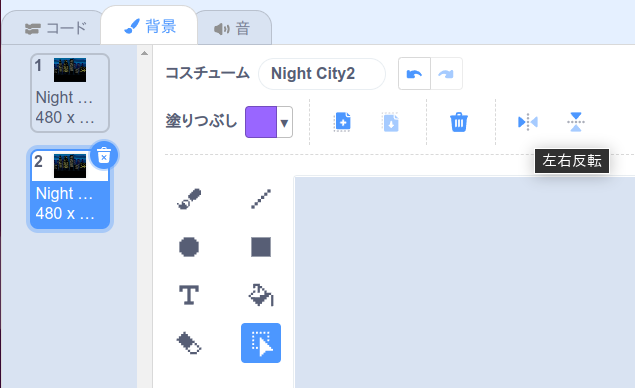Image resolution: width=635 pixels, height=388 pixels.
Task: Flip vertically using the flip icon
Action: pos(575,122)
